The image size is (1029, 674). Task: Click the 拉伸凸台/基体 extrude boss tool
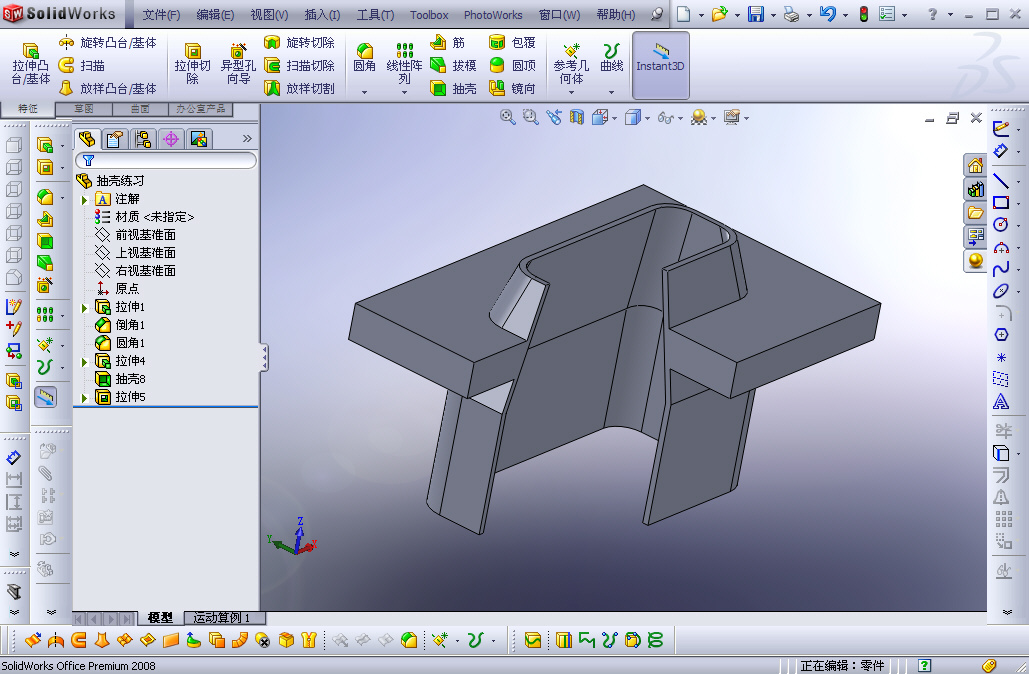click(x=30, y=64)
